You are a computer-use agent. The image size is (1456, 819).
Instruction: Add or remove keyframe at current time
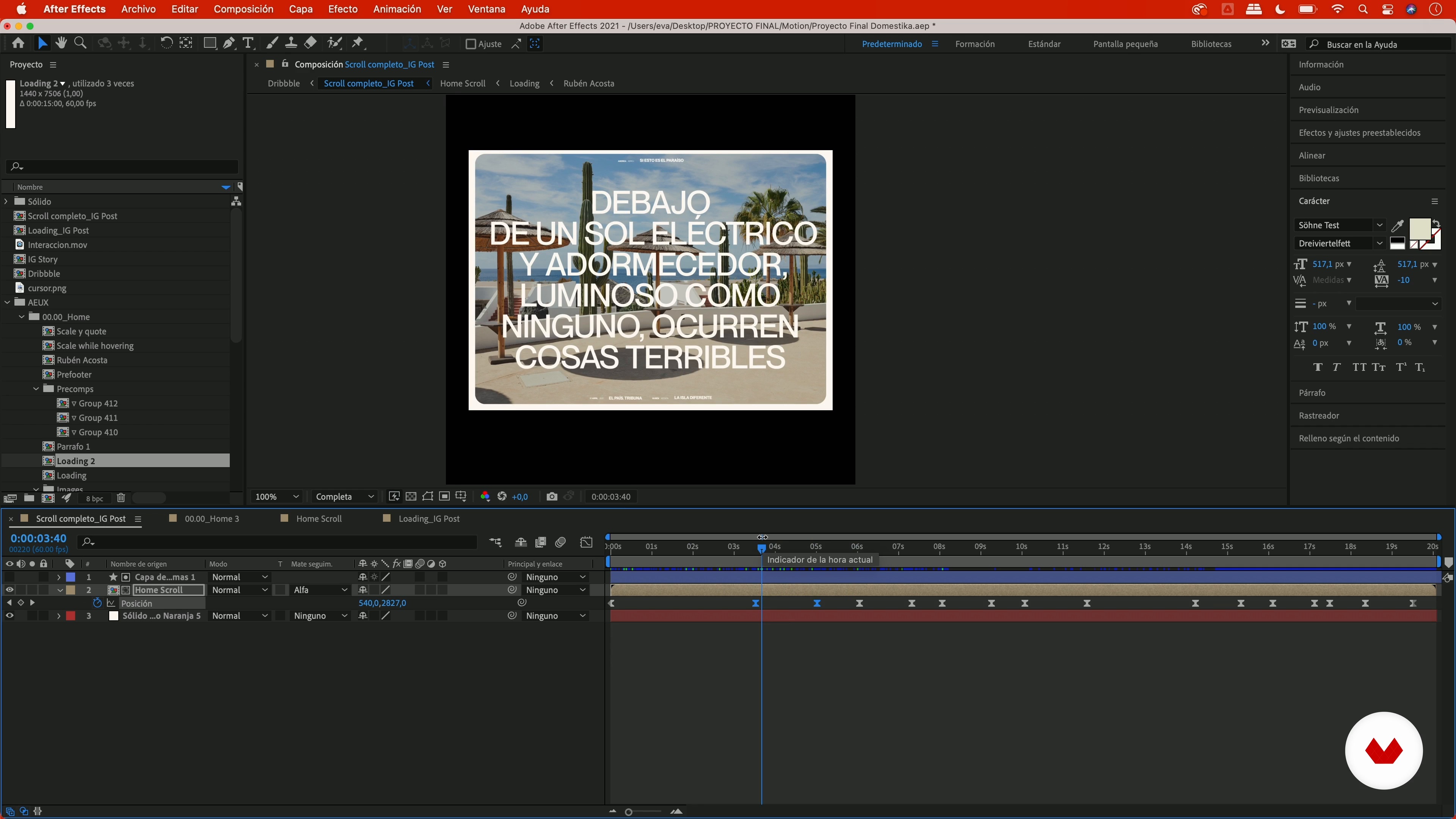point(21,602)
